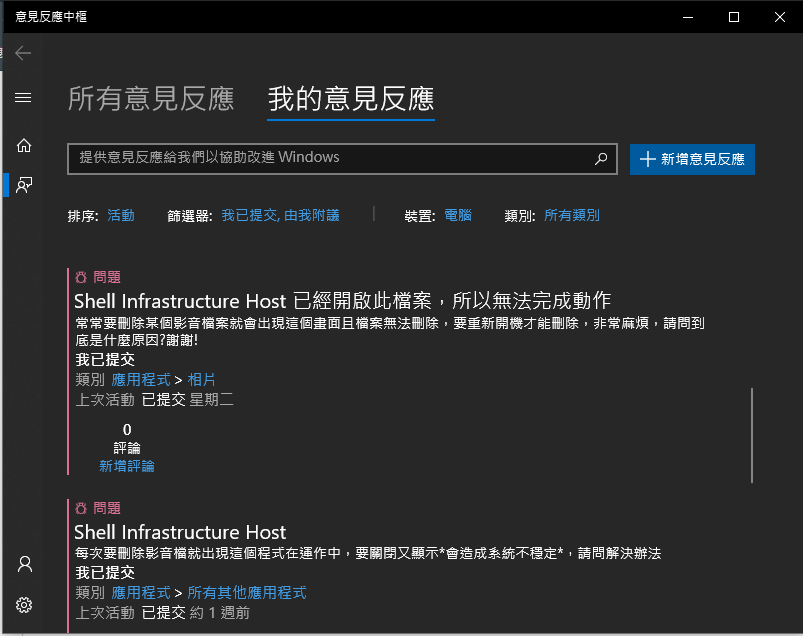Minimize the 意見反應中樞 window
This screenshot has height=636, width=803.
[688, 17]
